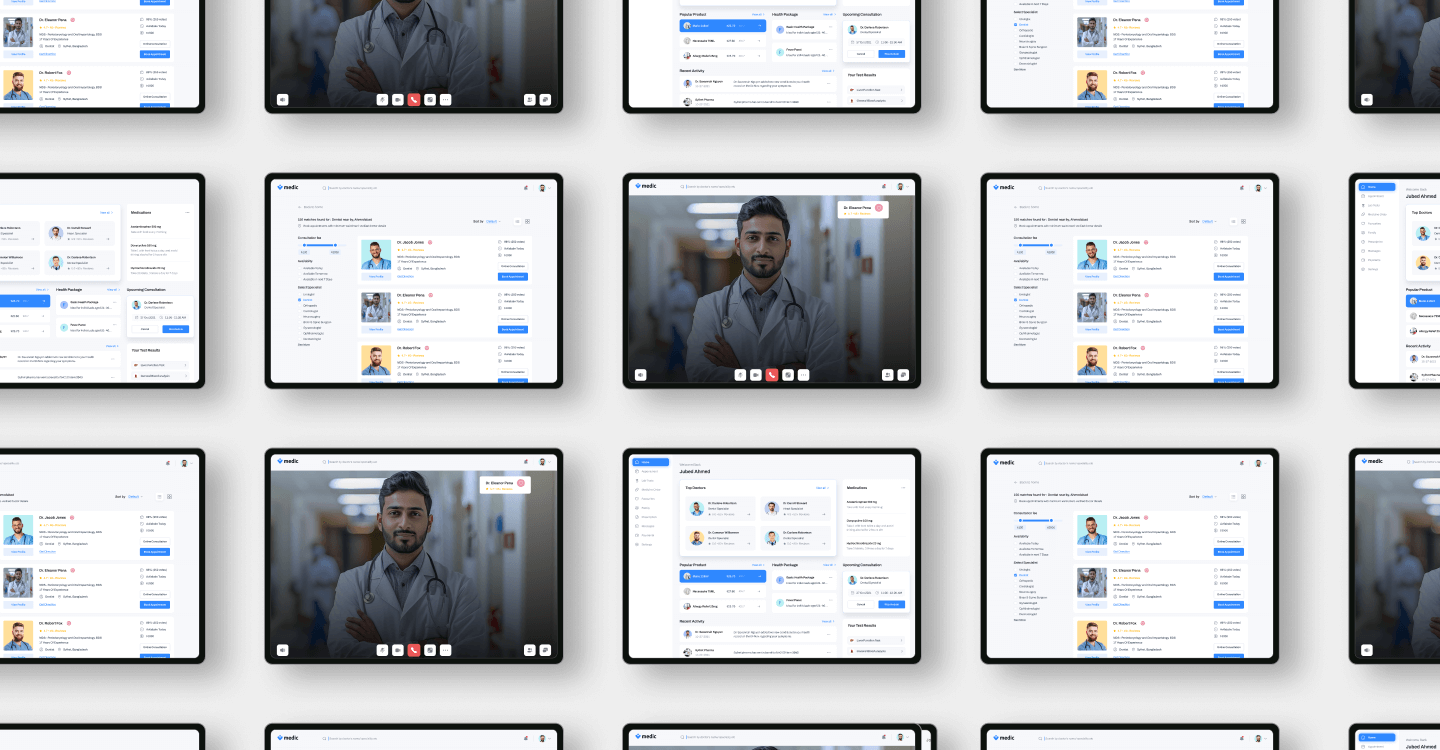This screenshot has width=1440, height=750.
Task: Toggle the camera icon in call controls
Action: 756,375
